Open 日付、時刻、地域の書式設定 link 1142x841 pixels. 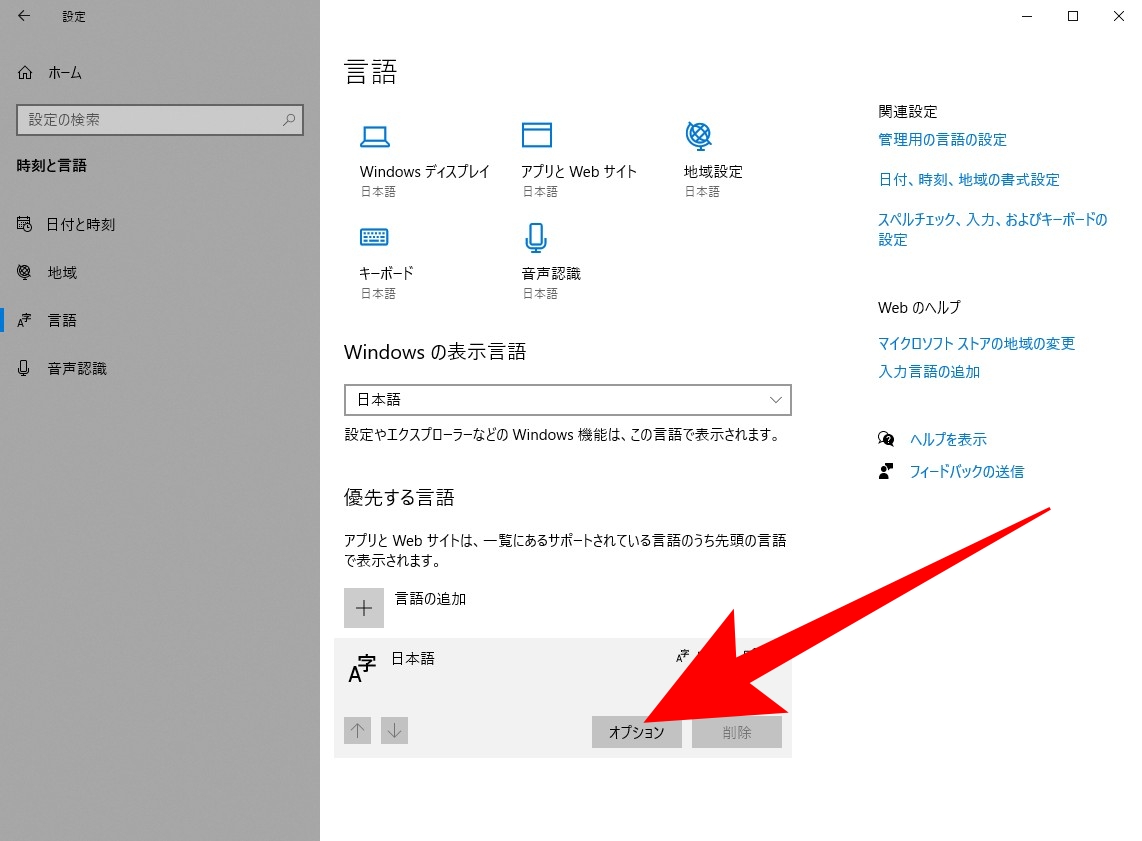tap(968, 180)
